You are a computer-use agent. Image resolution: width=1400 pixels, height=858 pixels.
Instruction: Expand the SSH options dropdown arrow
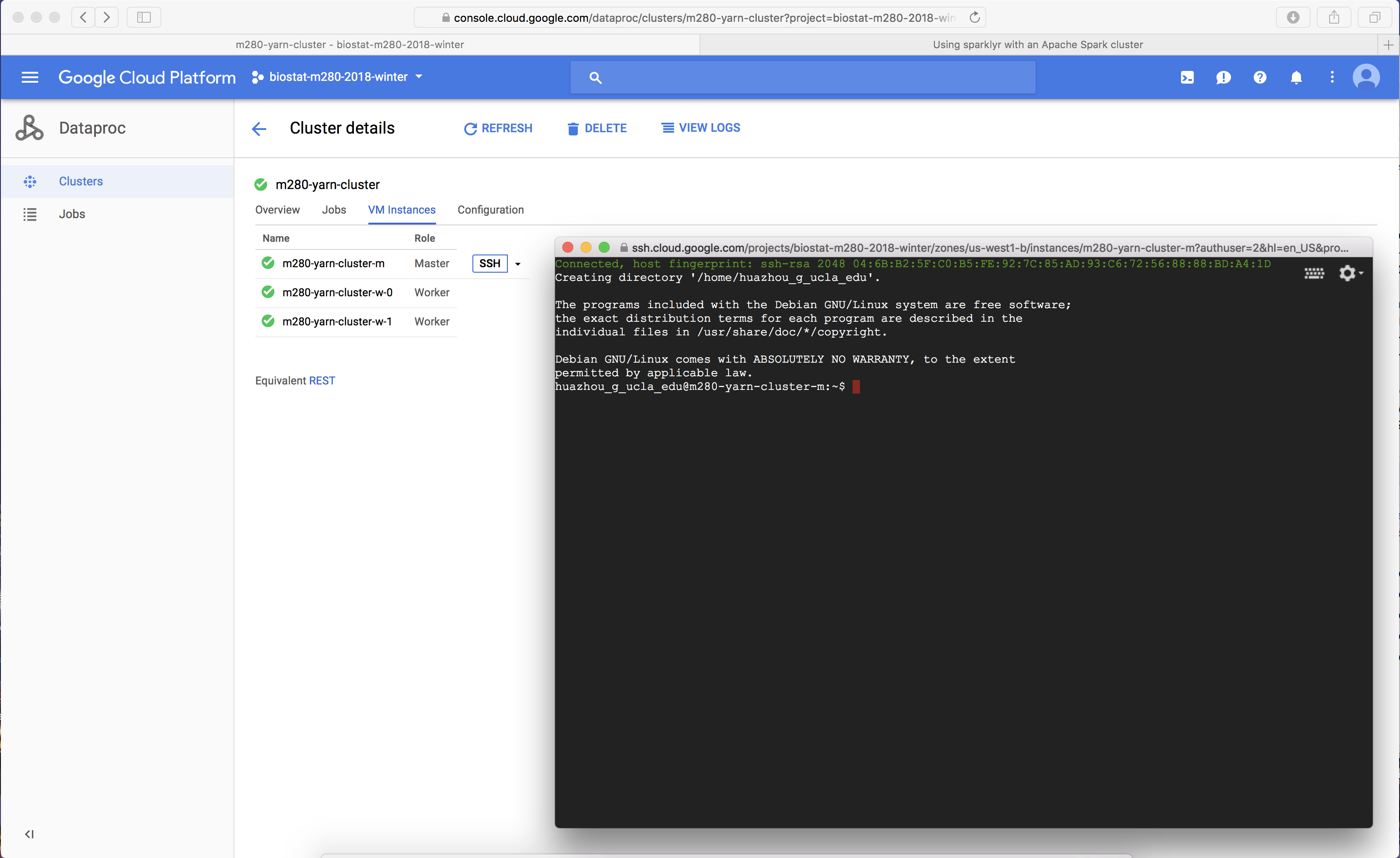click(517, 264)
